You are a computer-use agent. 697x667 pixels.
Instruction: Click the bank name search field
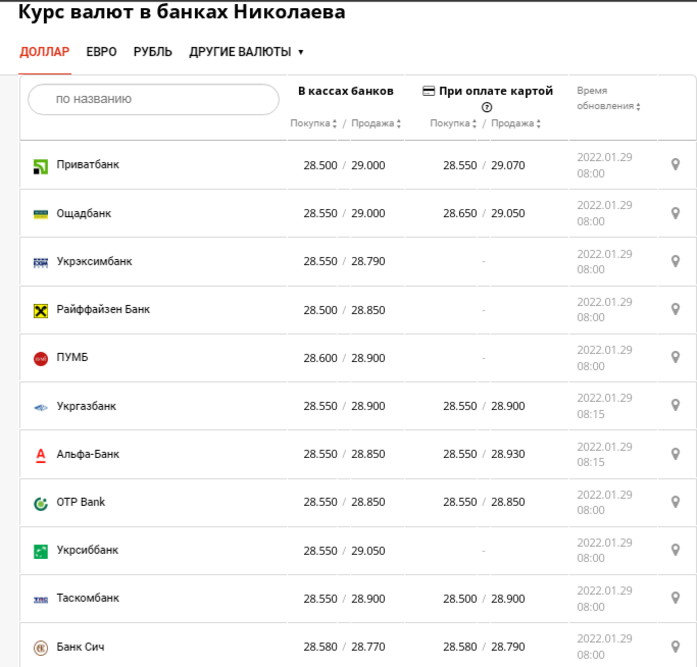tap(153, 99)
